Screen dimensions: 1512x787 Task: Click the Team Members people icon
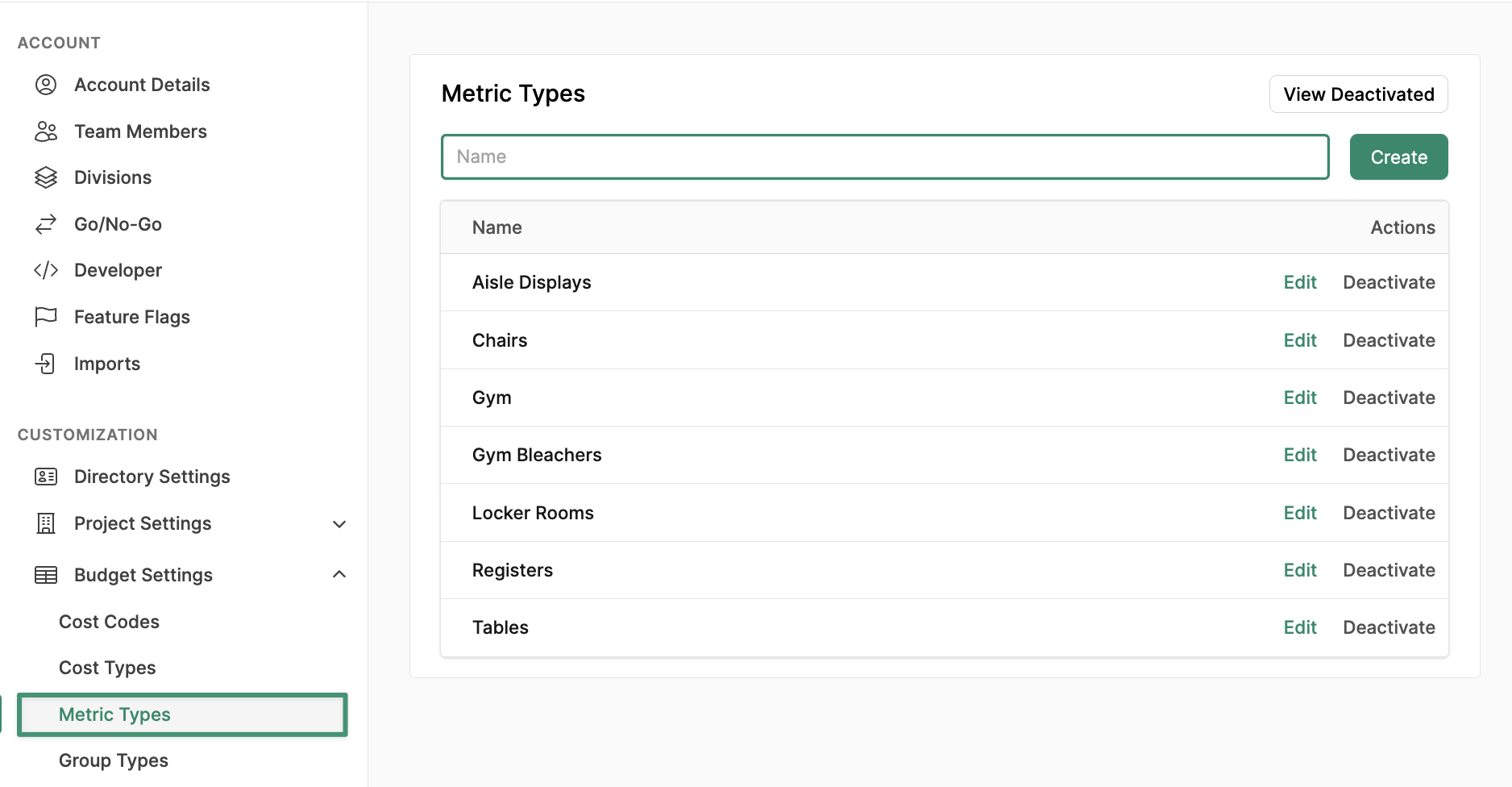point(46,131)
